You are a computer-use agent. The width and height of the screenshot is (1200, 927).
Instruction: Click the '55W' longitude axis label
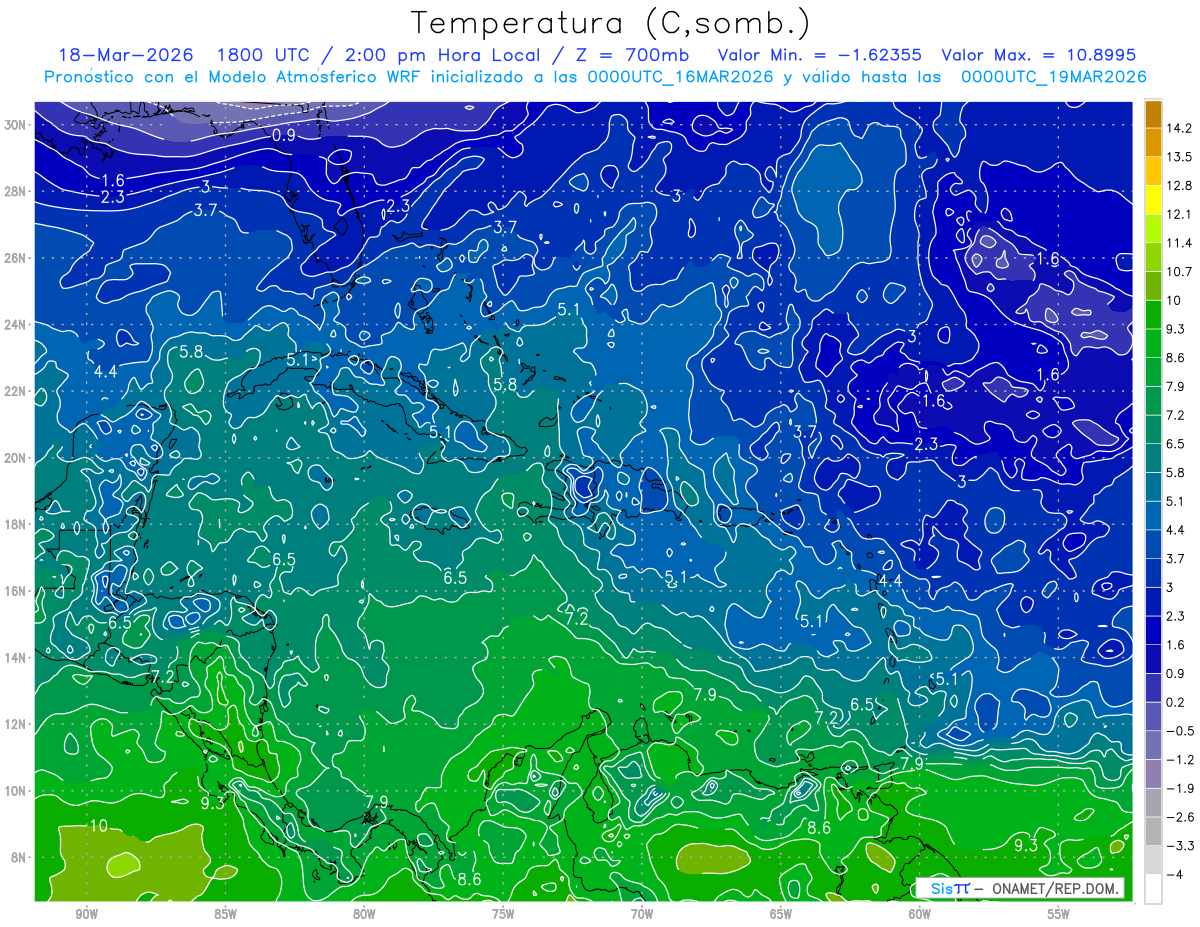[x=1059, y=915]
